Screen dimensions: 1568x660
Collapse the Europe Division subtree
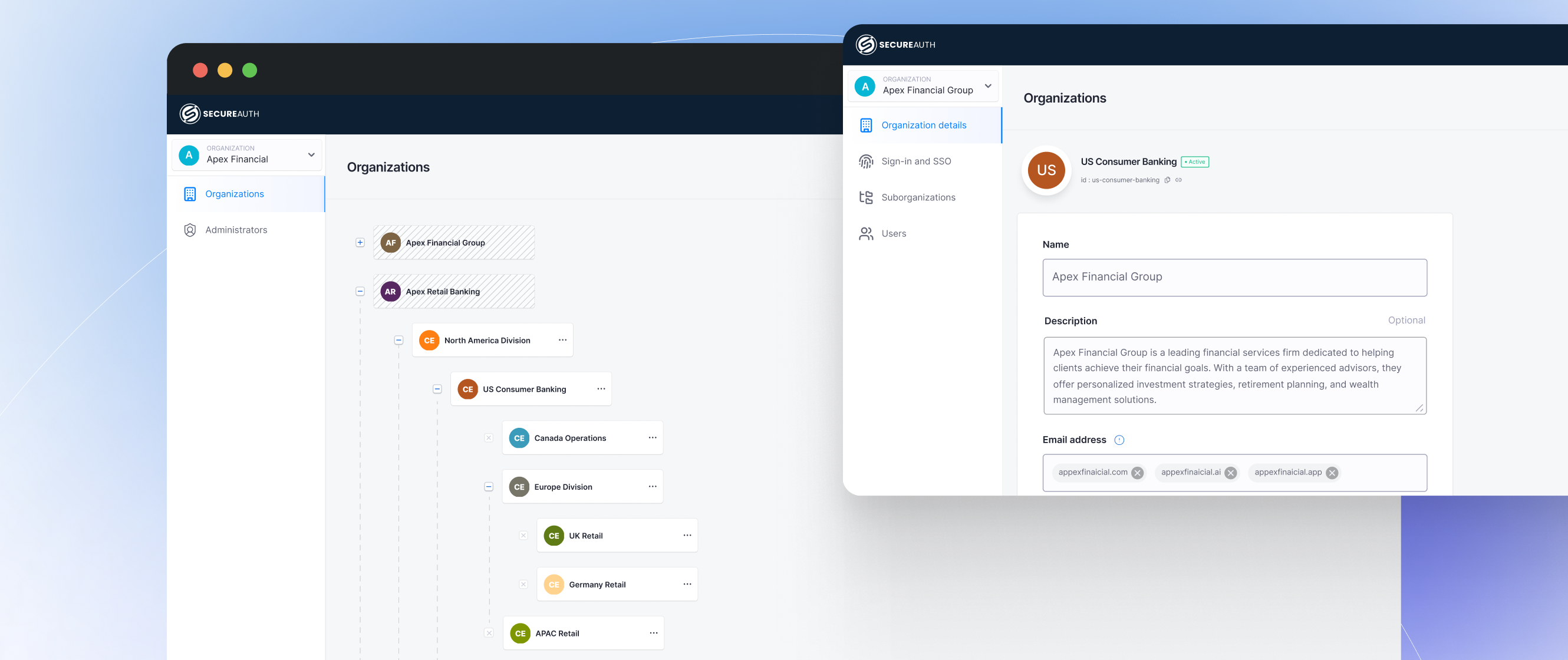pyautogui.click(x=489, y=487)
